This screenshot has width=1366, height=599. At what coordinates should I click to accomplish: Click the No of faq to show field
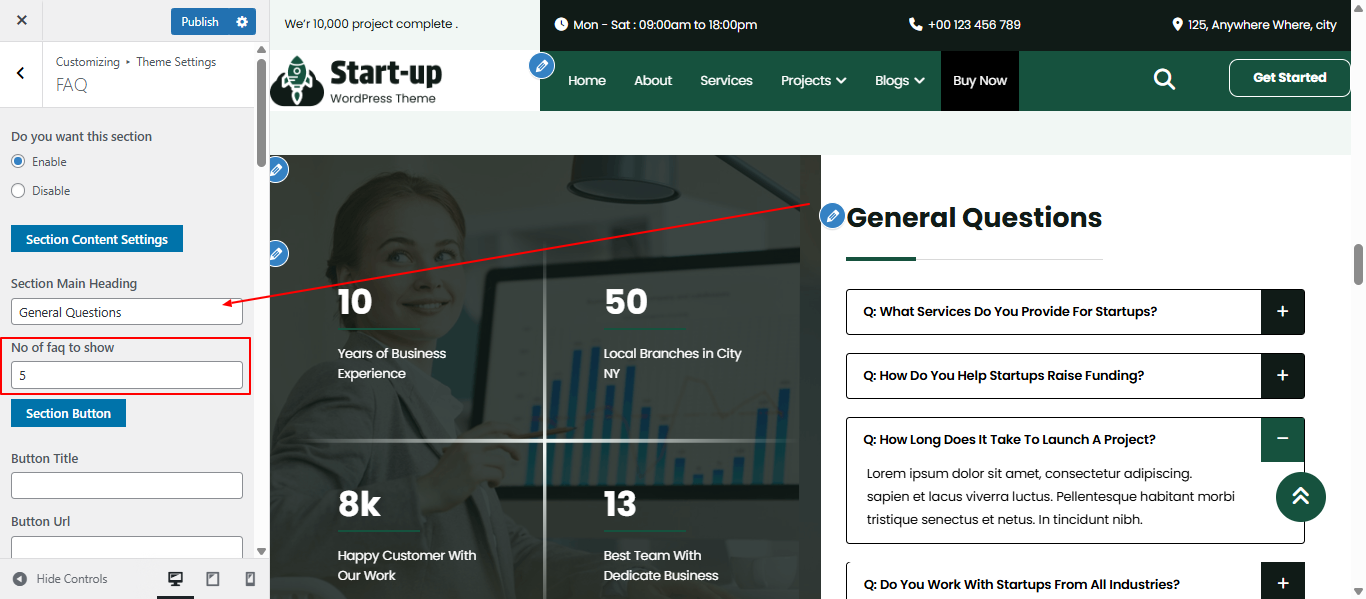click(x=127, y=375)
